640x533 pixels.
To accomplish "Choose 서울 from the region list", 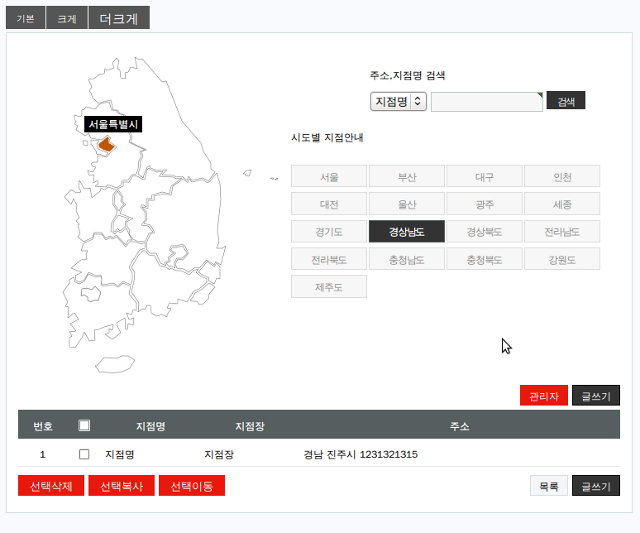I will point(329,177).
